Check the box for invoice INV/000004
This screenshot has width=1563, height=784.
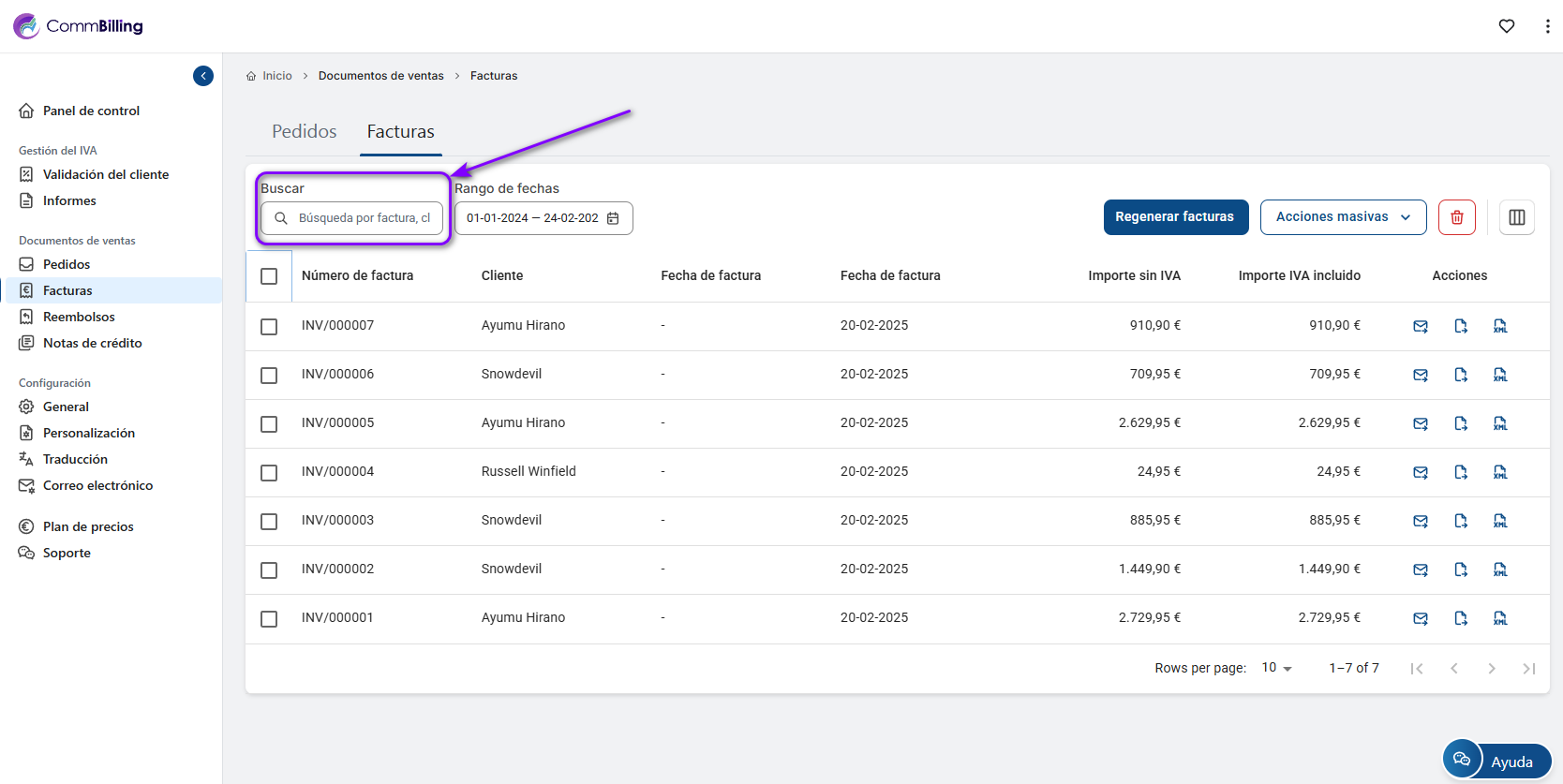point(269,472)
